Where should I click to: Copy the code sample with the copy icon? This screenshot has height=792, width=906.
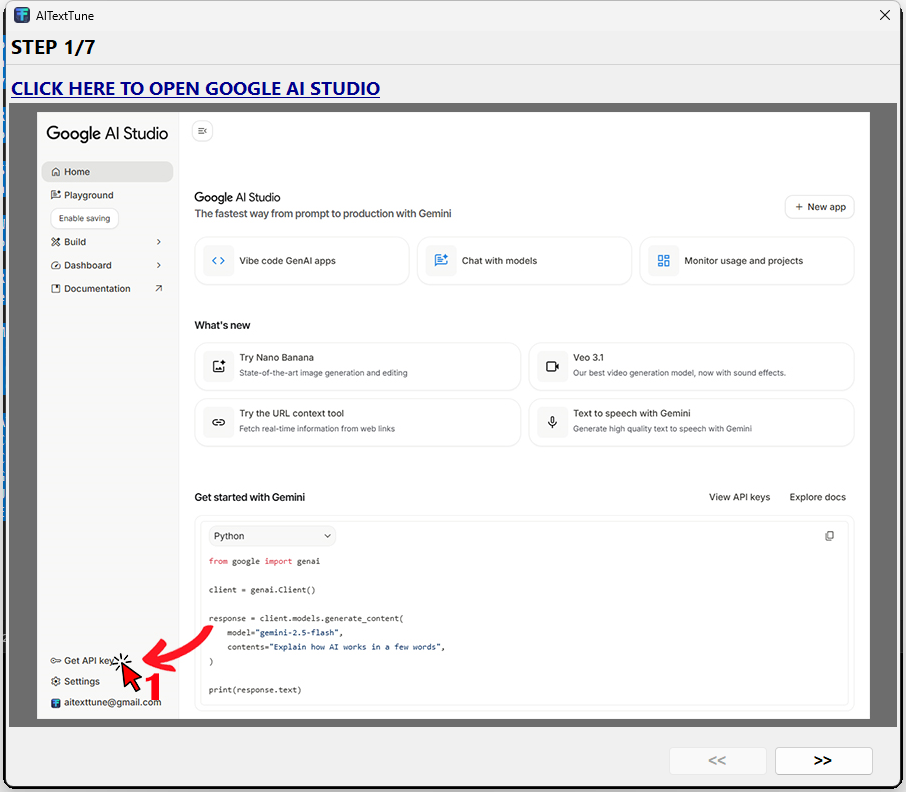click(829, 536)
